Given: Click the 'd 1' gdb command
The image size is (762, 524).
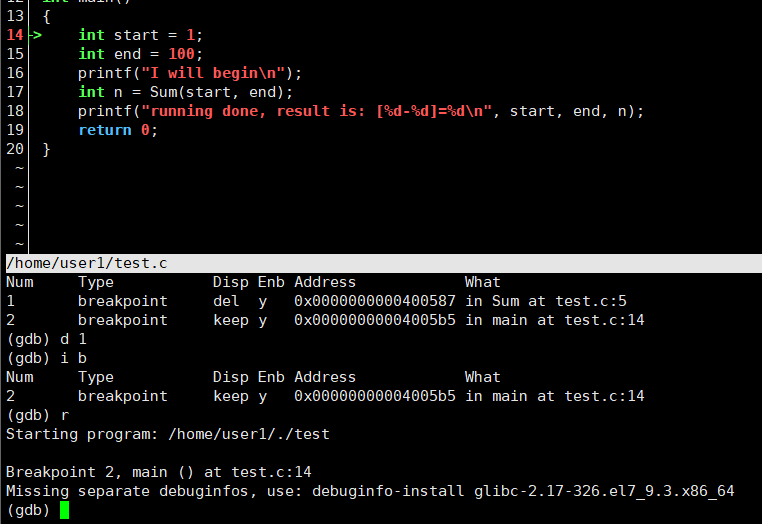Looking at the screenshot, I should (x=73, y=339).
